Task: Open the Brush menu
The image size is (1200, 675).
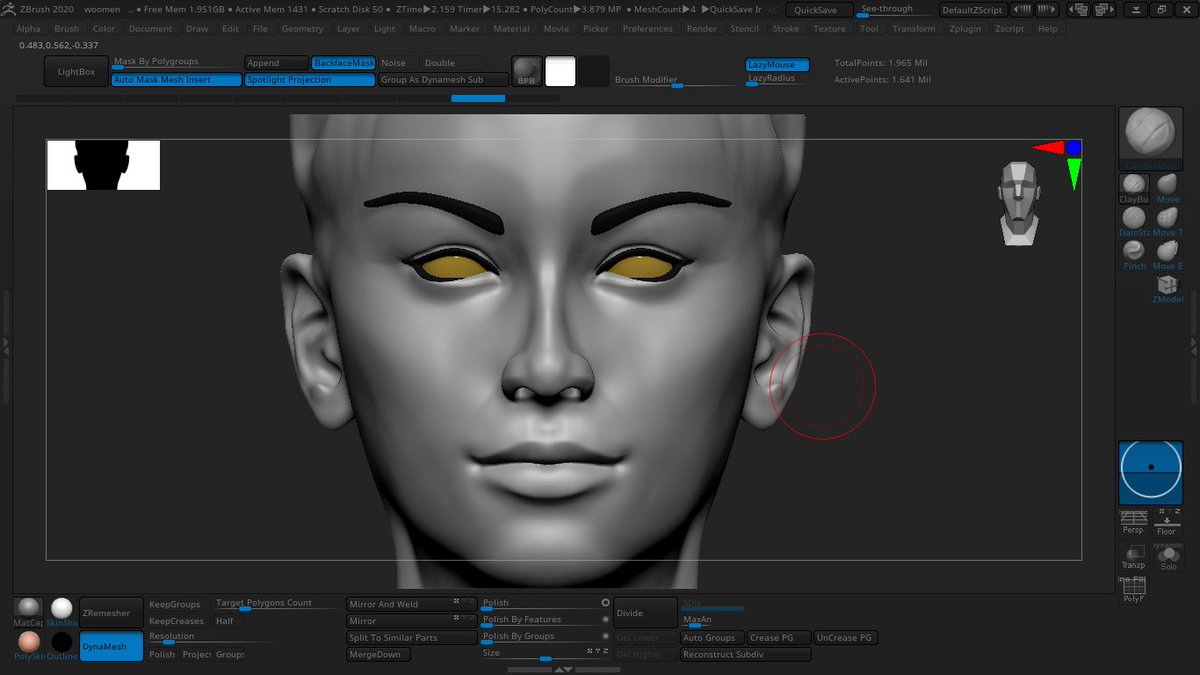Action: 67,29
